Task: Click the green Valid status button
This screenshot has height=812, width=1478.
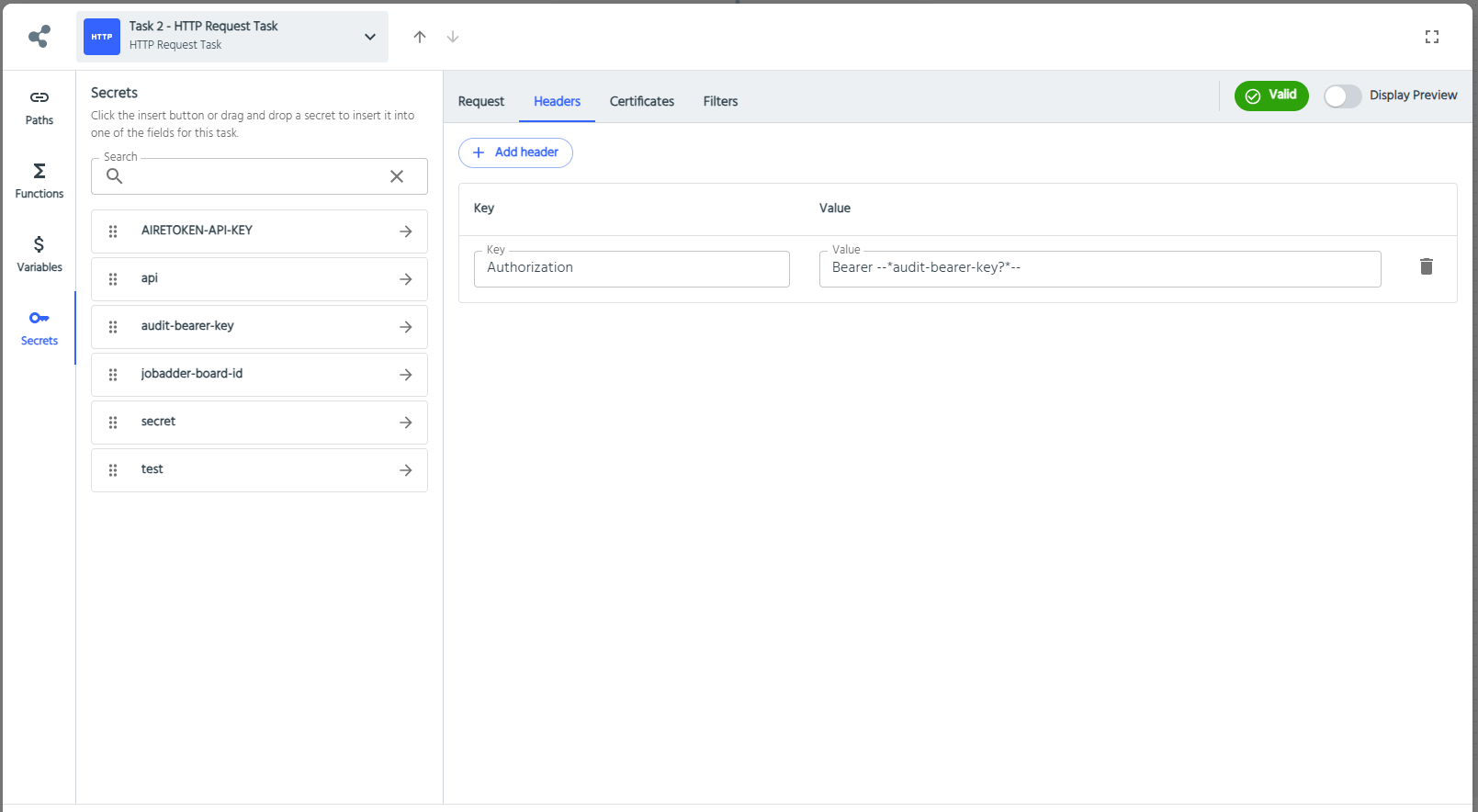Action: (1270, 96)
